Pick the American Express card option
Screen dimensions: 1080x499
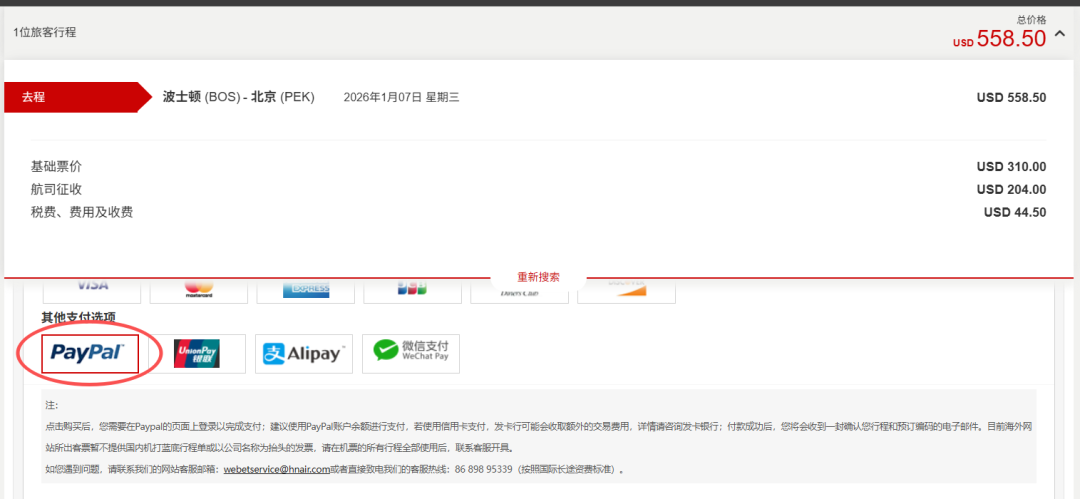(x=306, y=290)
